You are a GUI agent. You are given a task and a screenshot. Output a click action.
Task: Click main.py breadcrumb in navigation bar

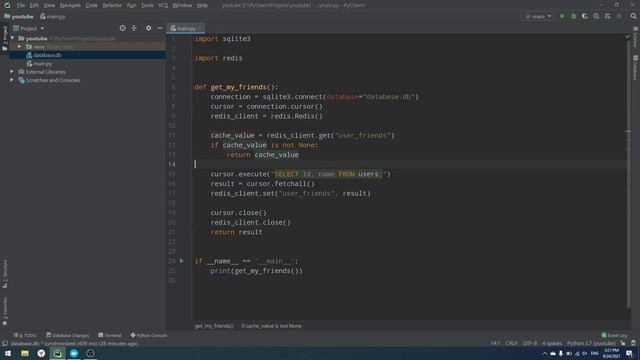53,17
